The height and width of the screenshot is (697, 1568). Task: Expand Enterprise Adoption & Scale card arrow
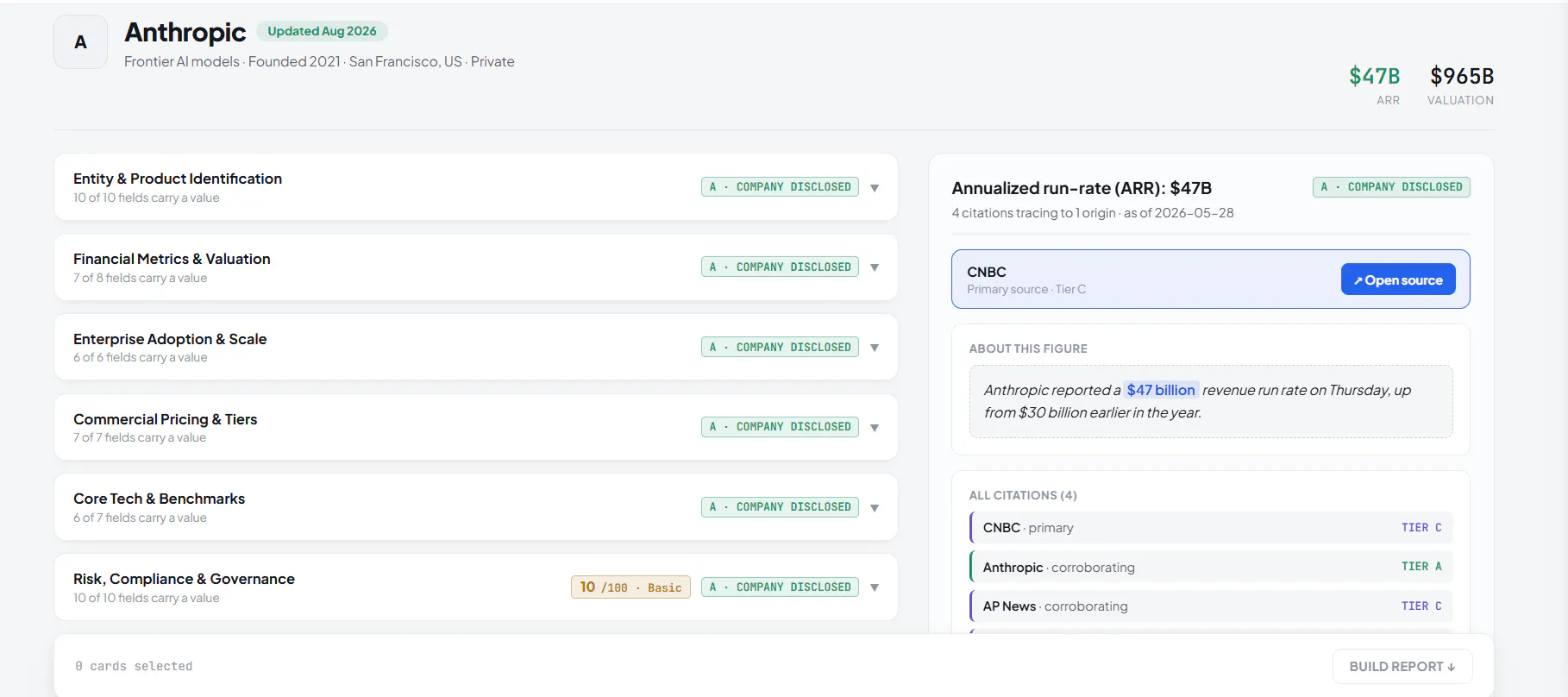click(x=875, y=348)
